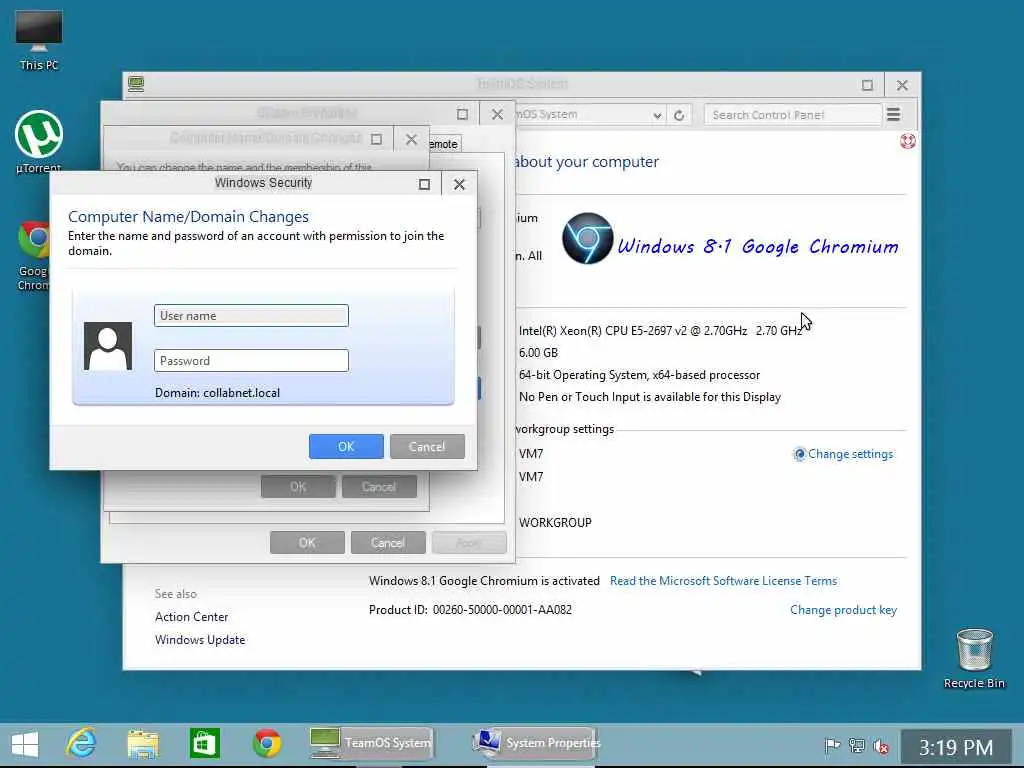This screenshot has height=768, width=1024.
Task: Maximize the Windows Security dialog
Action: coord(424,184)
